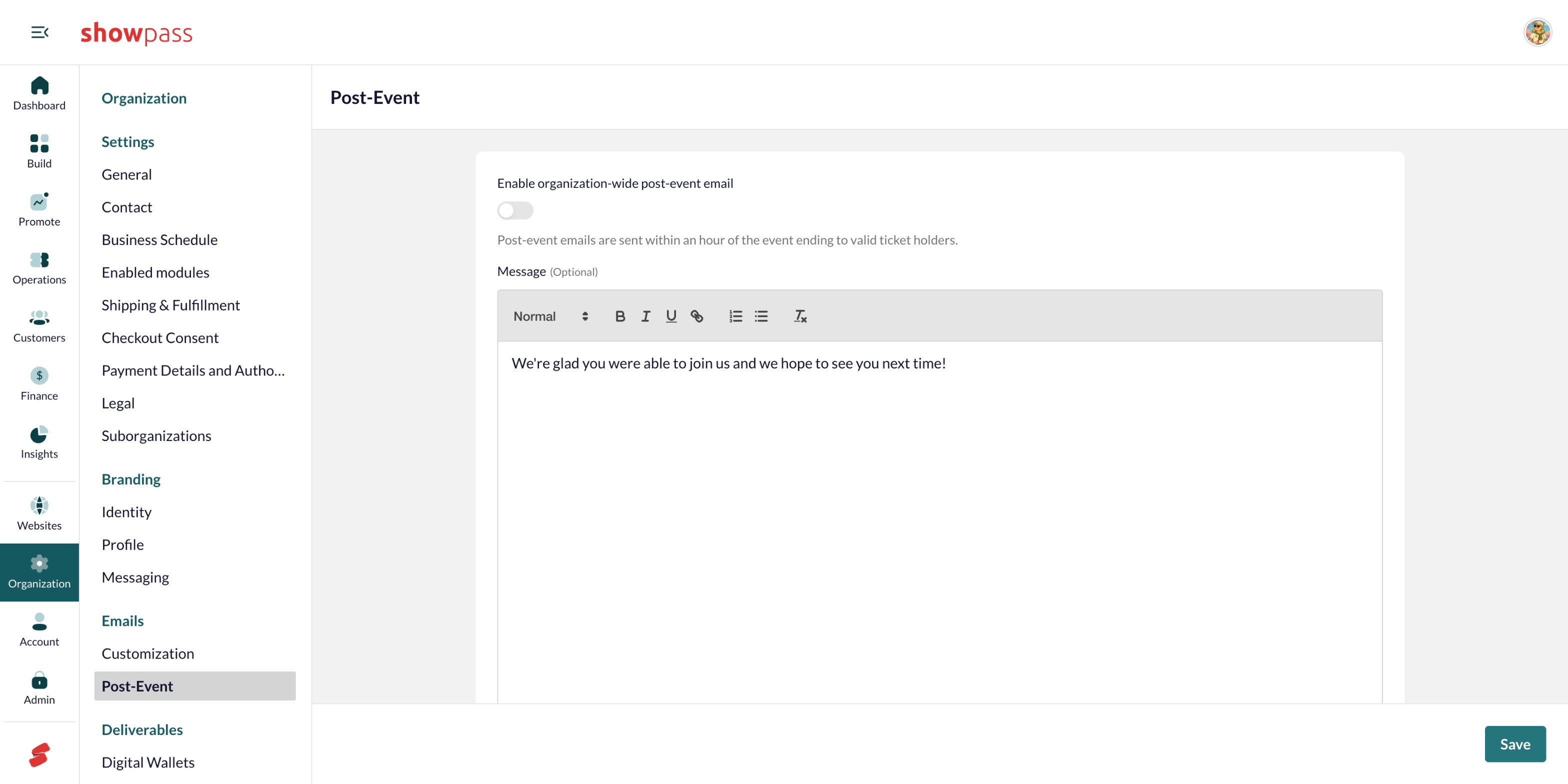Open the Websites section

tap(39, 513)
